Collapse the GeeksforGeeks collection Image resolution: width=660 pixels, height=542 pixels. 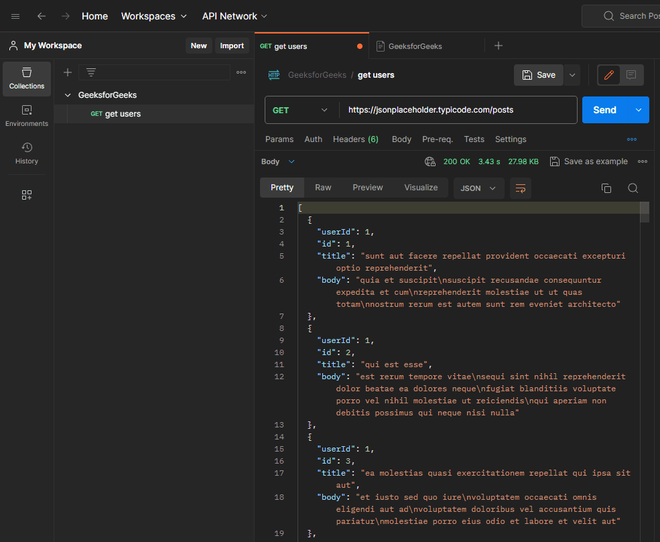[x=68, y=95]
